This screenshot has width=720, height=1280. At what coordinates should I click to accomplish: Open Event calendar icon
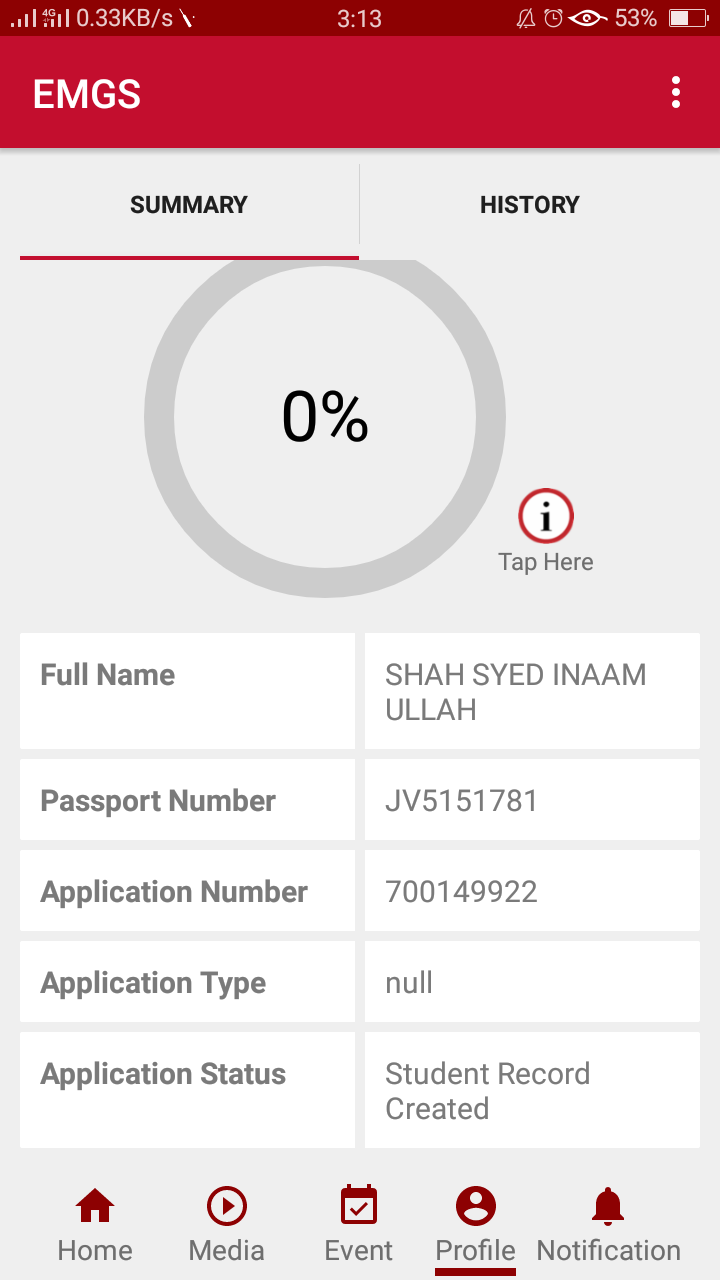point(359,1206)
